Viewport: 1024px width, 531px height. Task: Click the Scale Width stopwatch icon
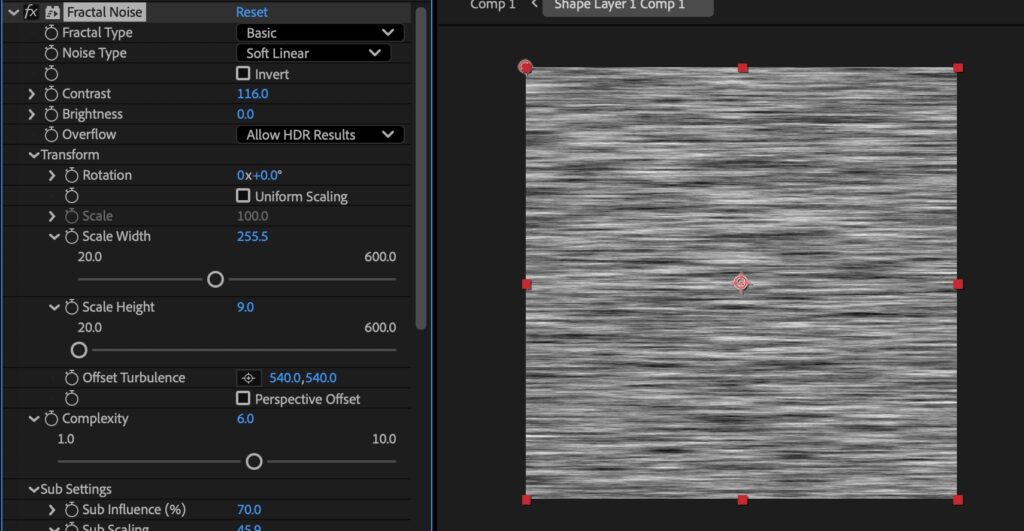(72, 237)
